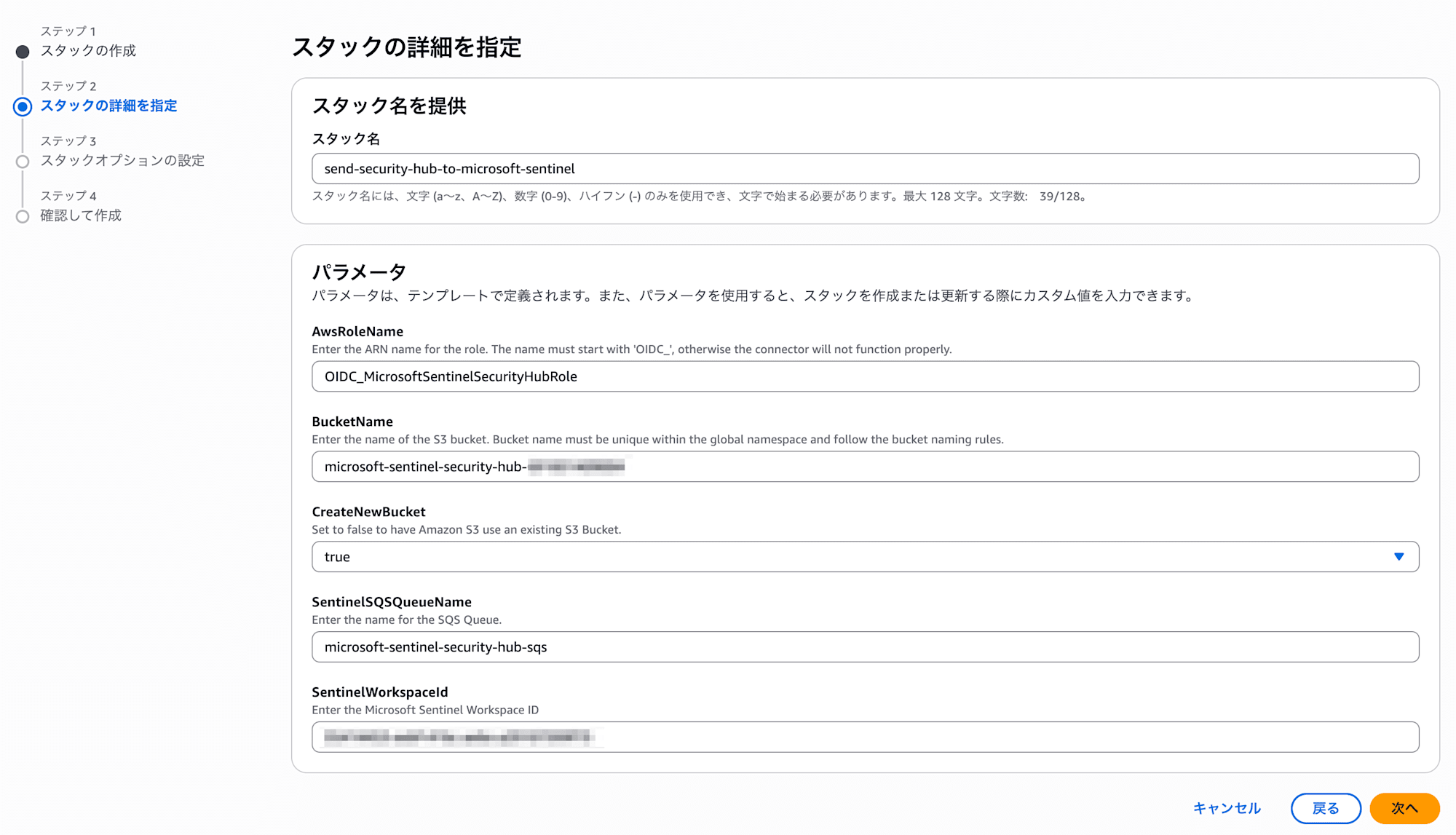Click the AwsRoleName parameter label

[357, 331]
